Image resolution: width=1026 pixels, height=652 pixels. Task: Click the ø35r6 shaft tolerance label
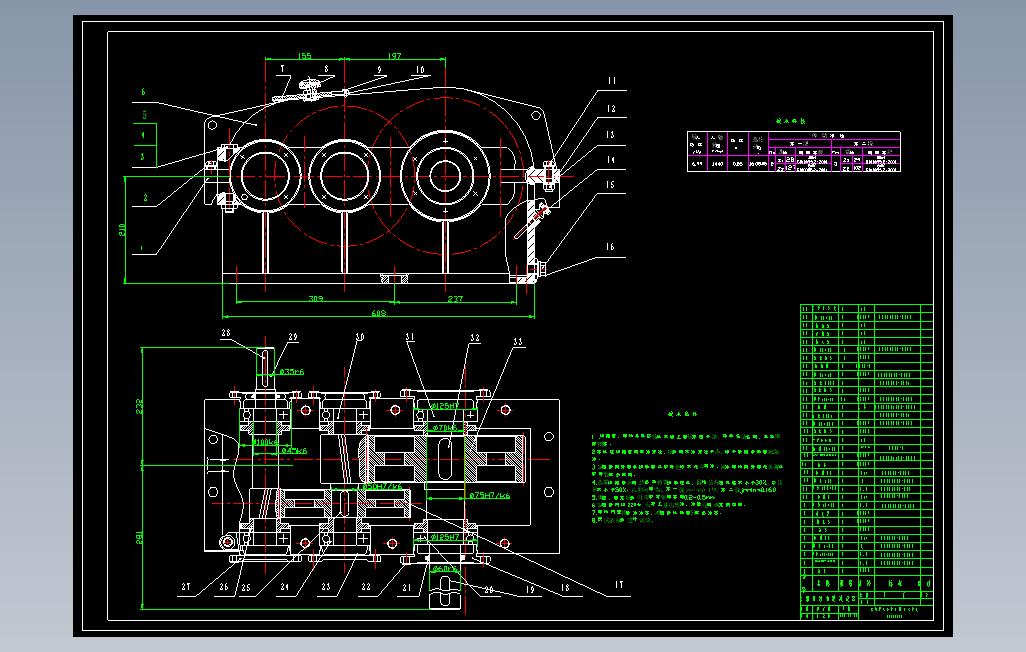tap(292, 372)
